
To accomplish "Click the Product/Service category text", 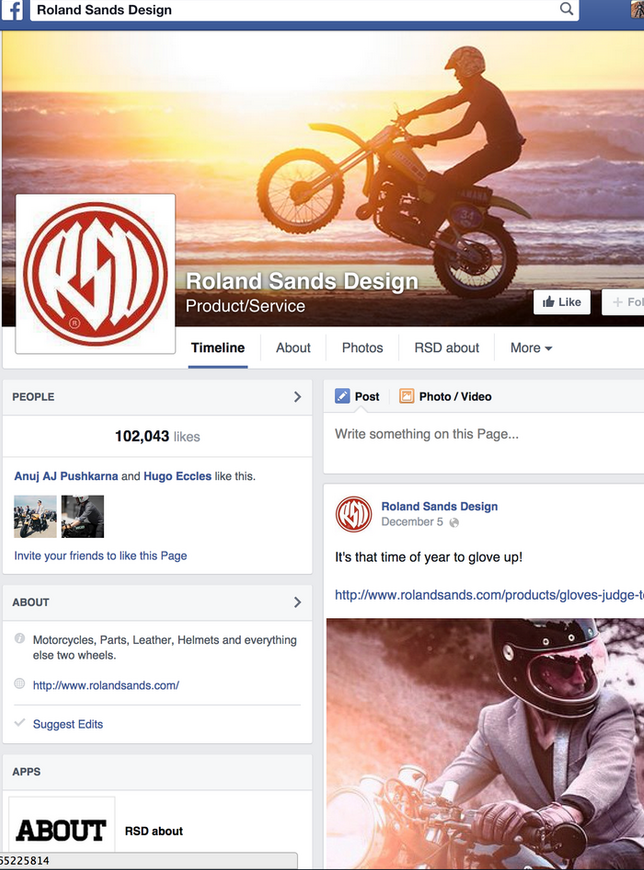I will [245, 306].
